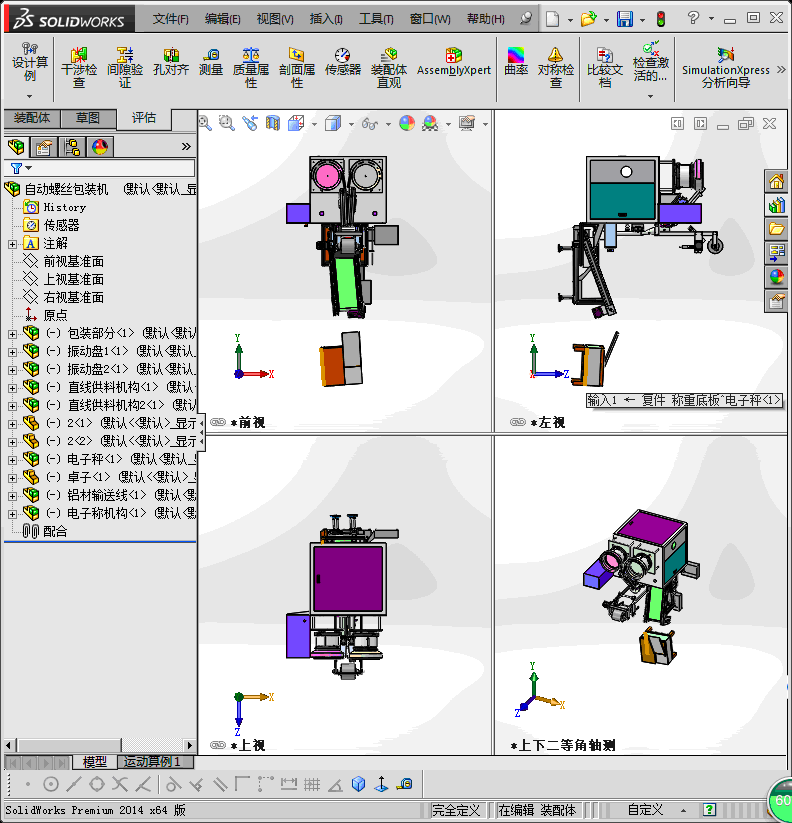The image size is (792, 823).
Task: Open the 视图(V) menu
Action: 275,19
